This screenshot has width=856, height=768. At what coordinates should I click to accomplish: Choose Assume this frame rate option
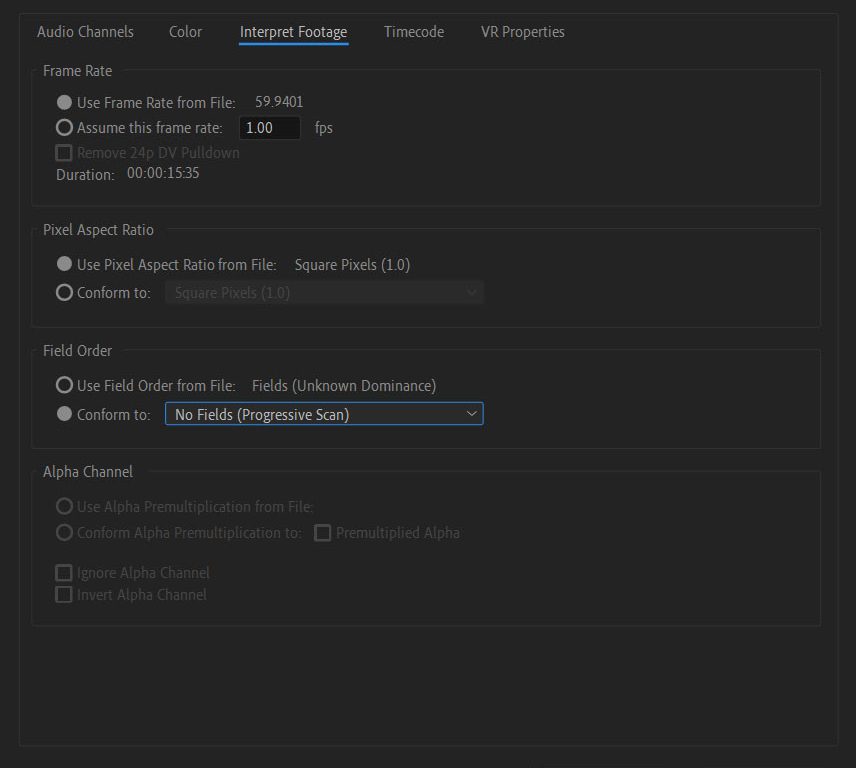pos(65,128)
